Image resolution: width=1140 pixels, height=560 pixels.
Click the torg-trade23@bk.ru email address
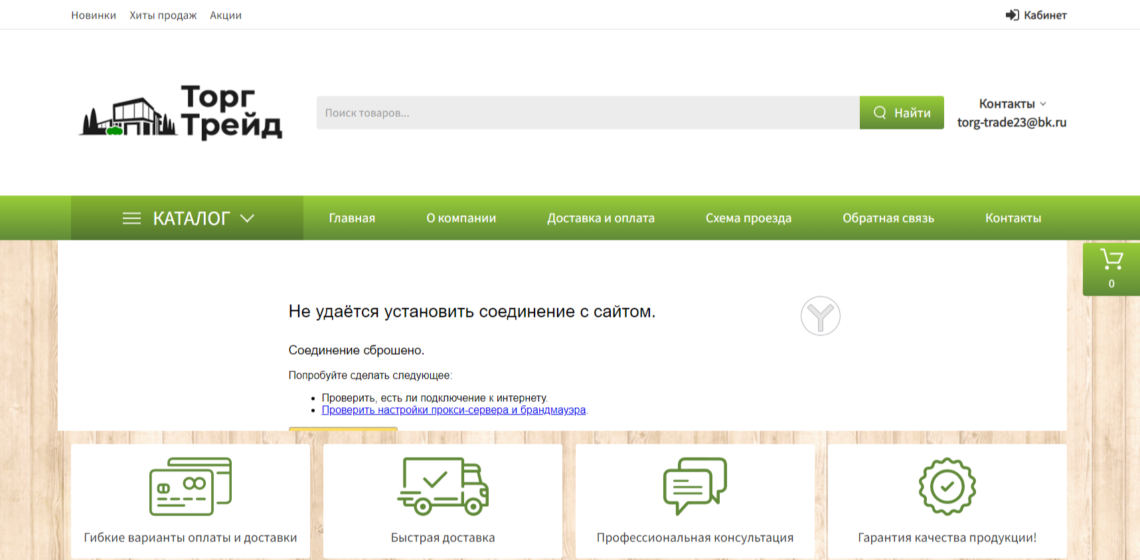pos(1012,123)
